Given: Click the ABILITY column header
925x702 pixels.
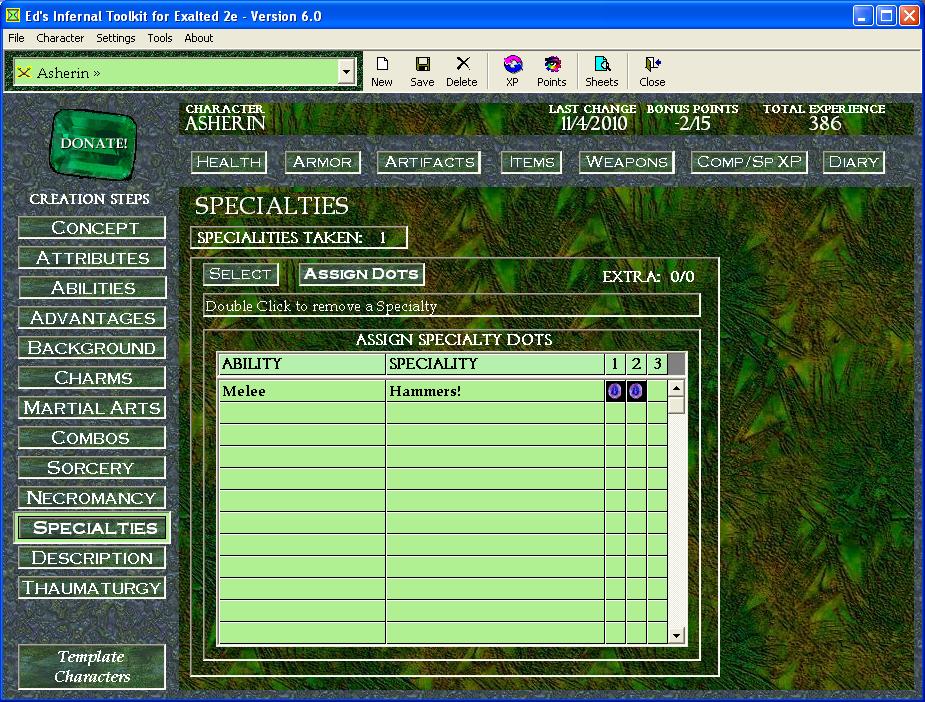Looking at the screenshot, I should (301, 364).
